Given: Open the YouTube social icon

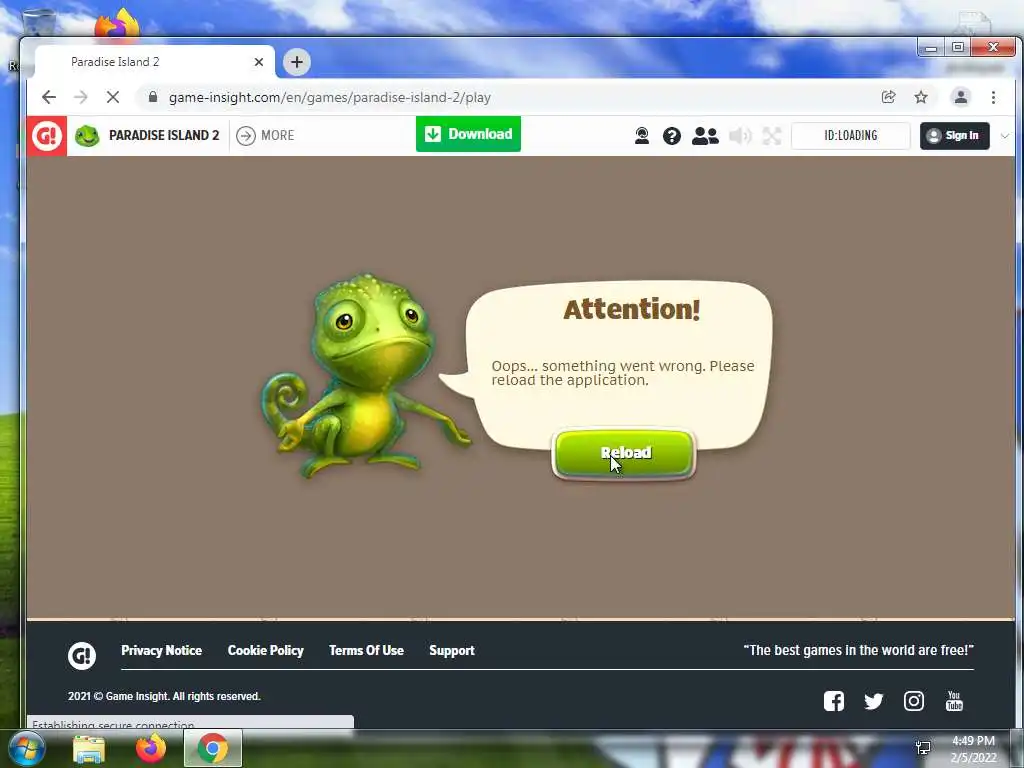Looking at the screenshot, I should point(954,701).
